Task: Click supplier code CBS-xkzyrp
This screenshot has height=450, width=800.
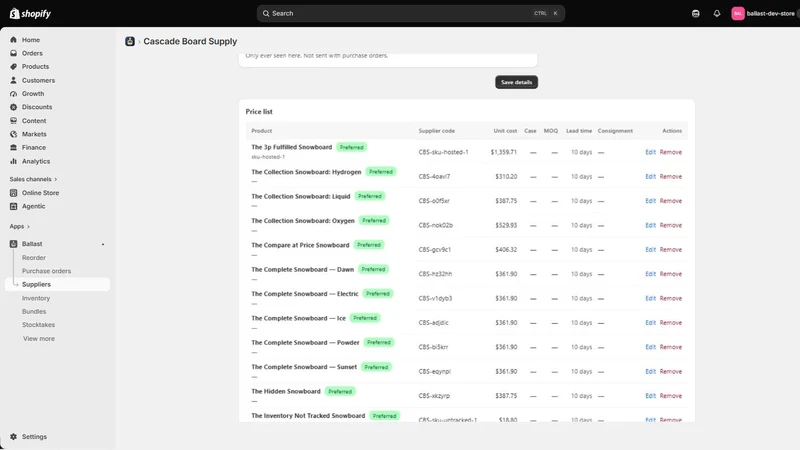Action: coord(434,396)
